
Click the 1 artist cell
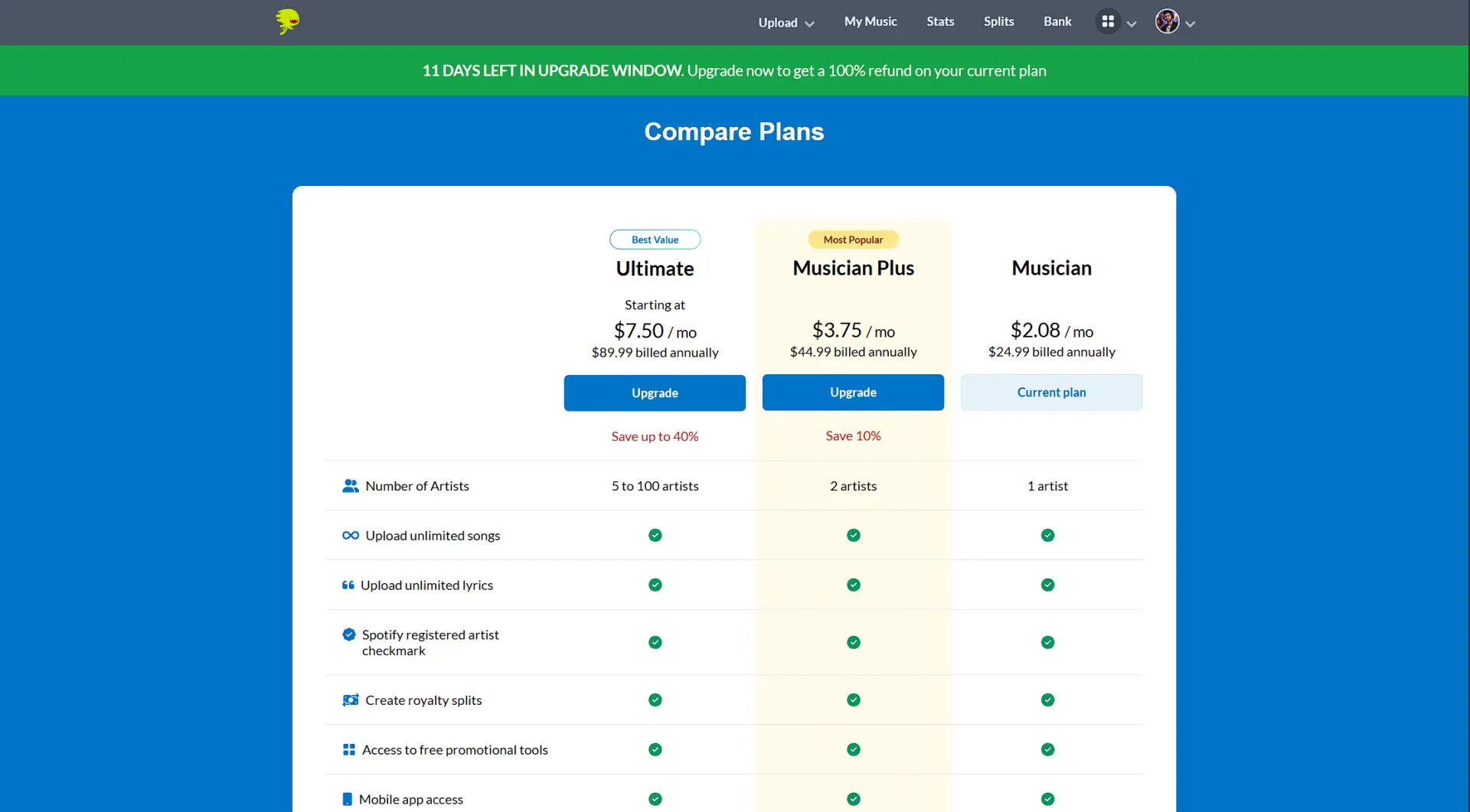point(1048,486)
